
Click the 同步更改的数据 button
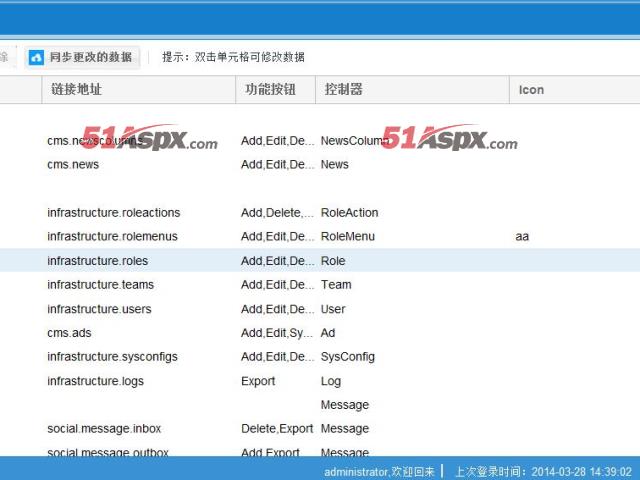[x=82, y=57]
